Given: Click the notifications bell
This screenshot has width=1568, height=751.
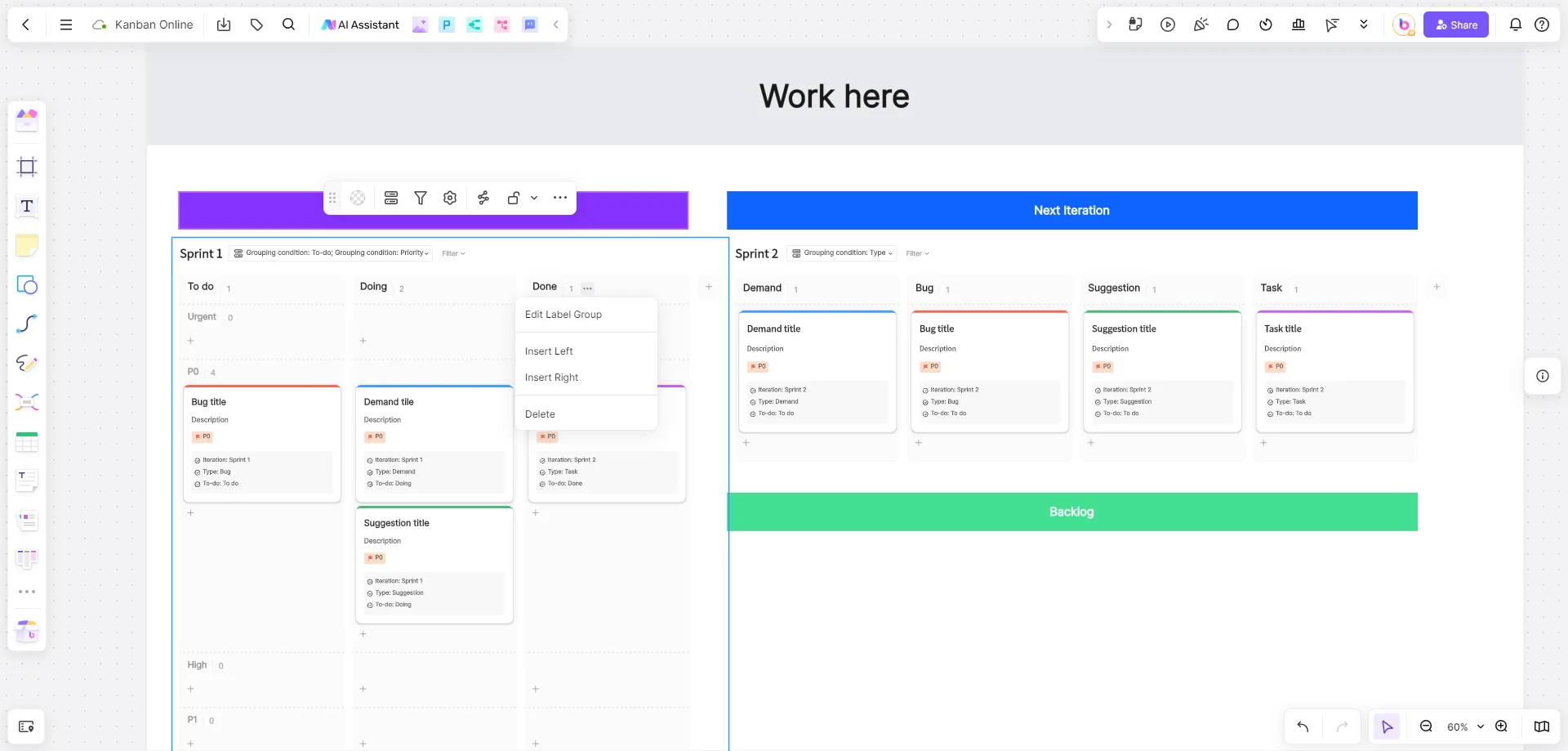Looking at the screenshot, I should [x=1516, y=25].
